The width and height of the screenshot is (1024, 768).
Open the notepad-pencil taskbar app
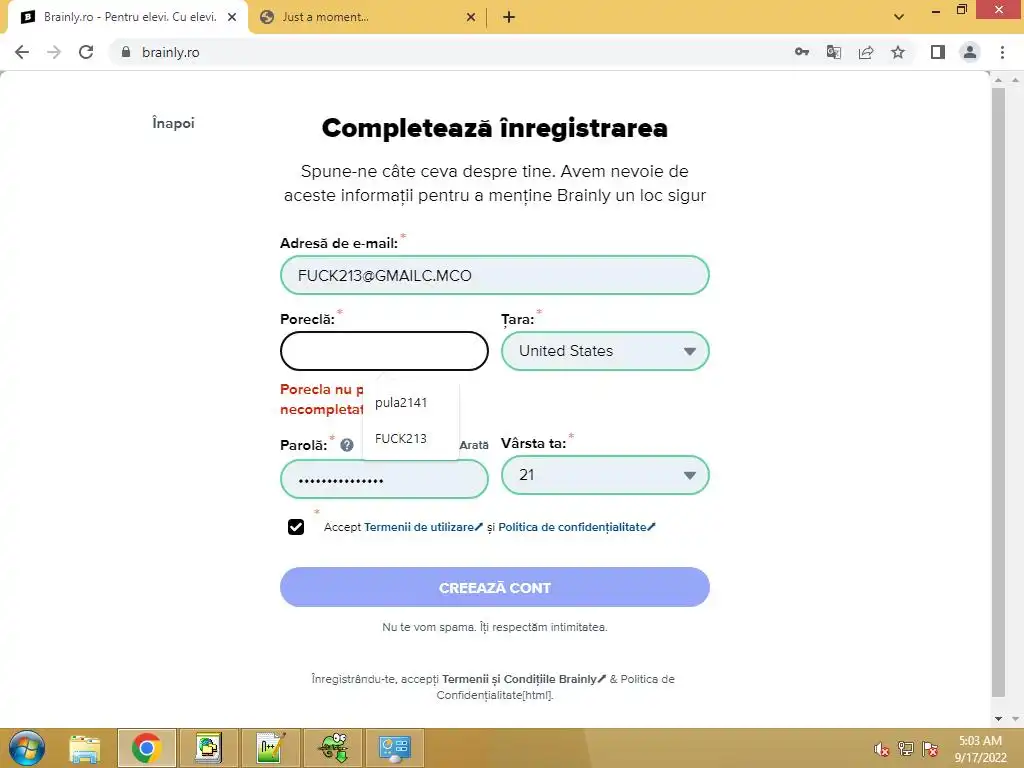coord(270,748)
